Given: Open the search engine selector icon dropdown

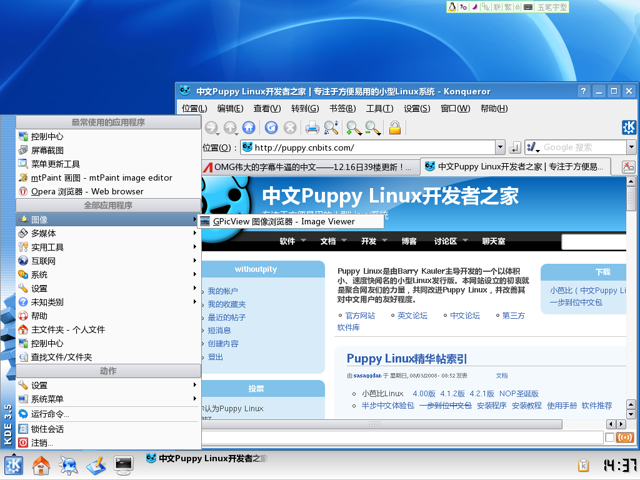Looking at the screenshot, I should click(533, 147).
